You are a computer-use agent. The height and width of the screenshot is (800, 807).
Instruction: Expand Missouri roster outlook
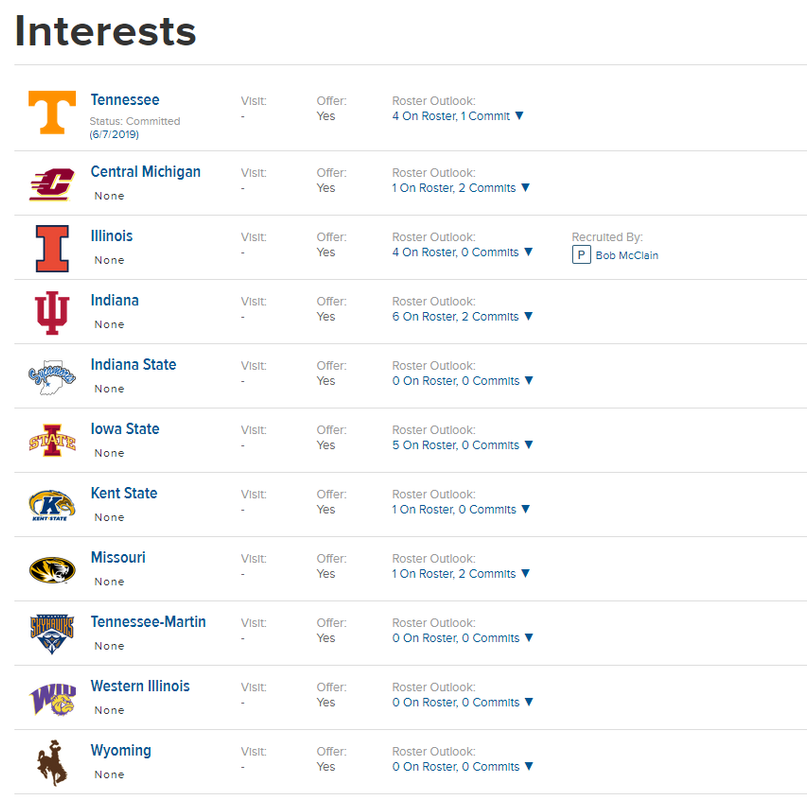[x=526, y=574]
